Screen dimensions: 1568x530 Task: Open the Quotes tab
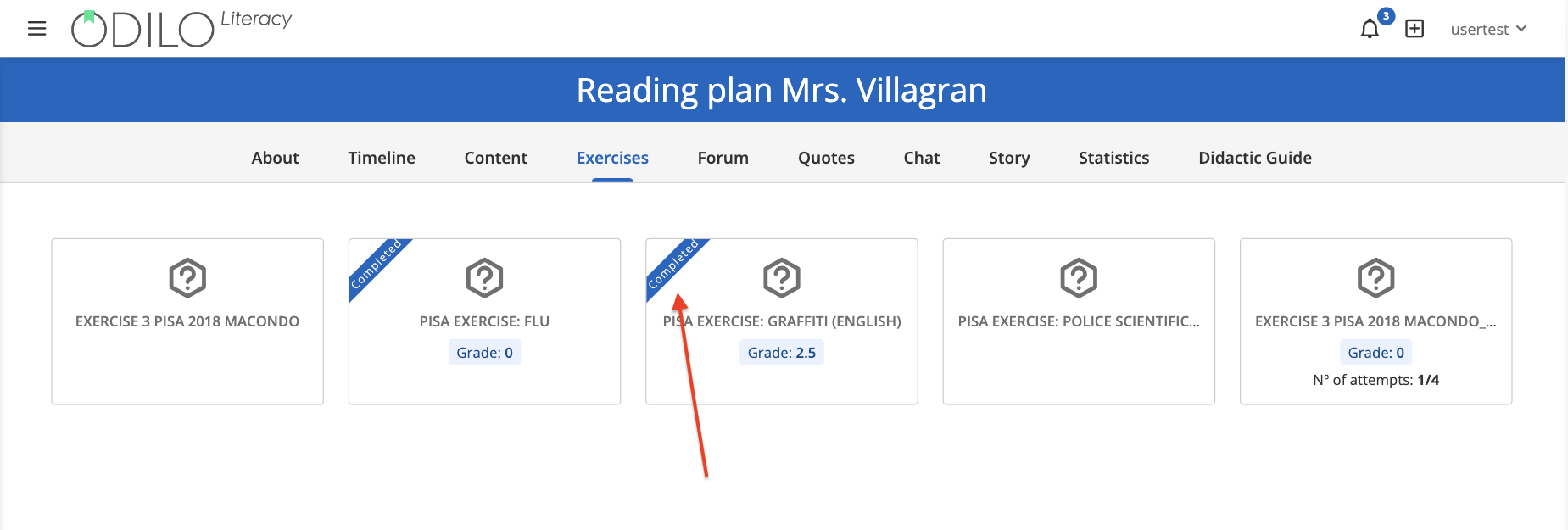826,158
